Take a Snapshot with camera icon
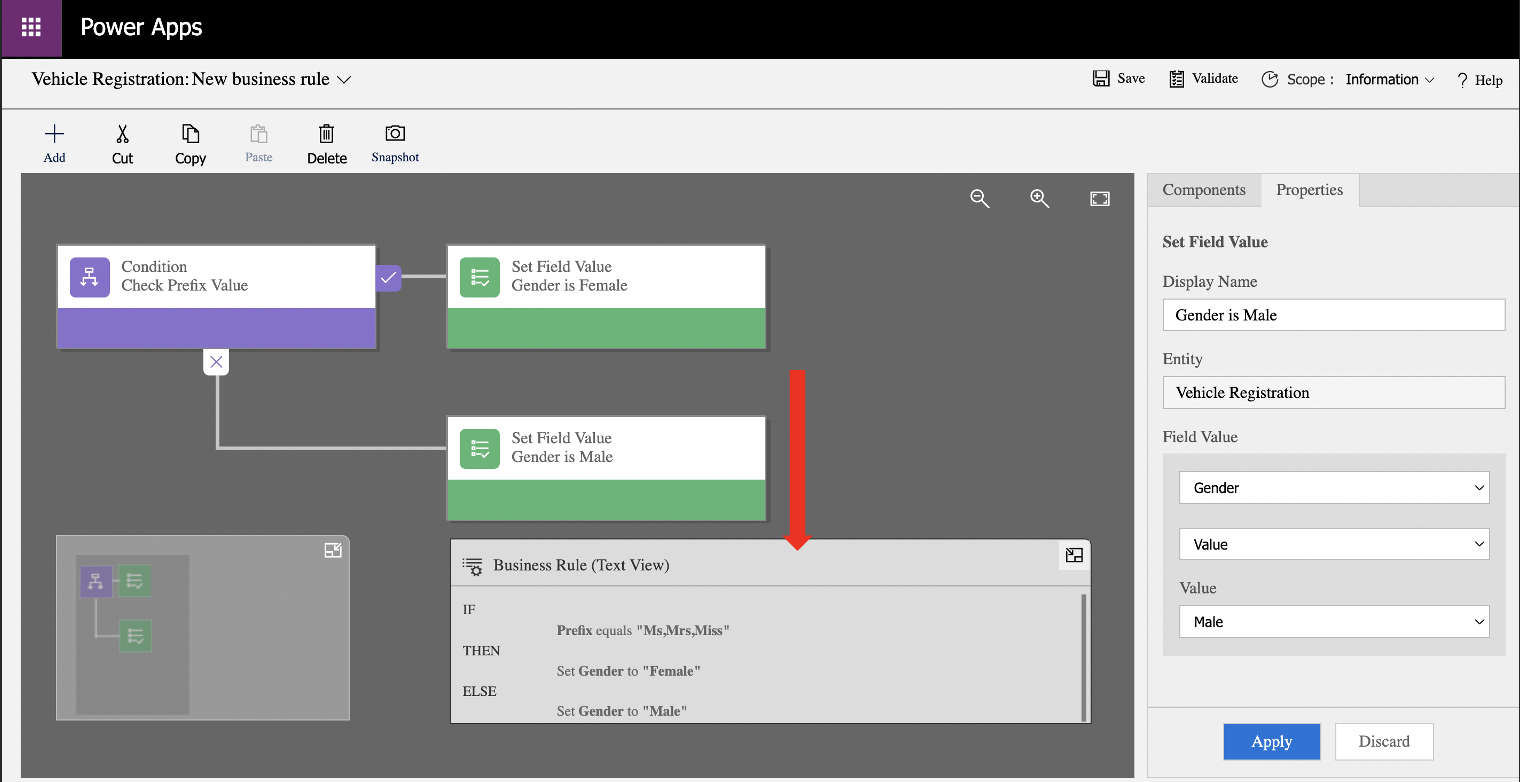 click(395, 133)
